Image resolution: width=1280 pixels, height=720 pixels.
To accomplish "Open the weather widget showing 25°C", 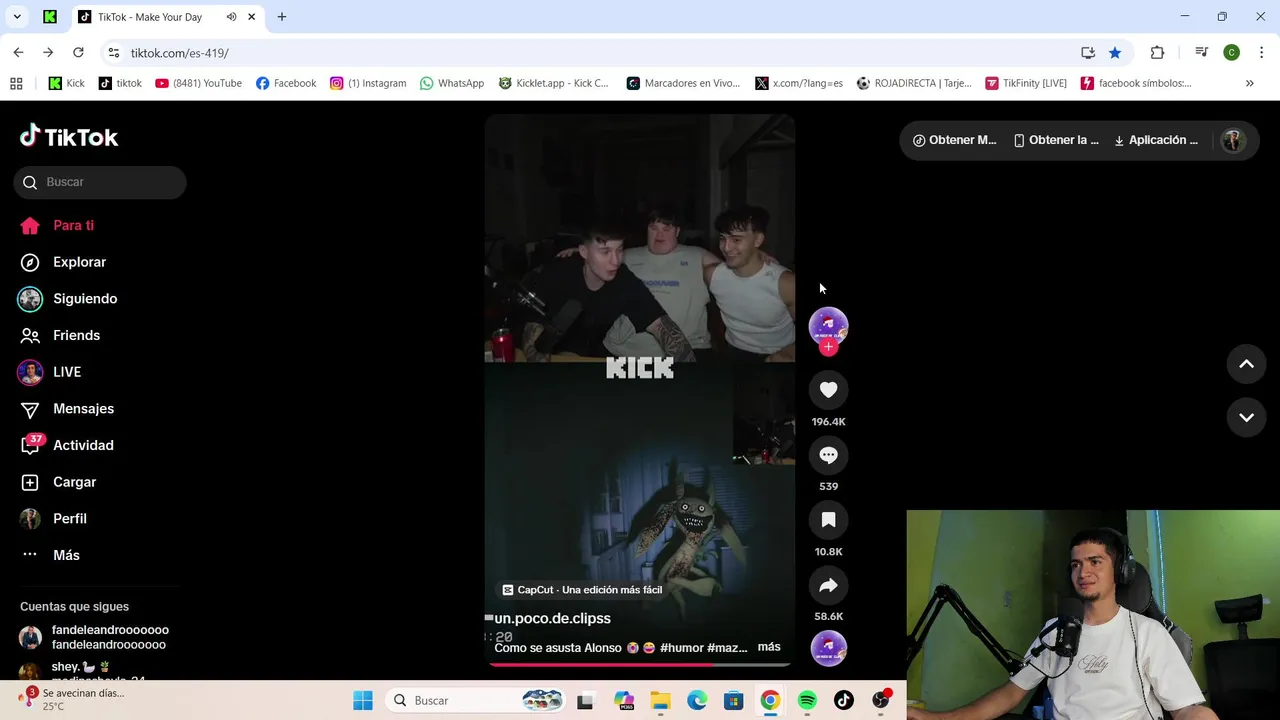I will tap(72, 699).
